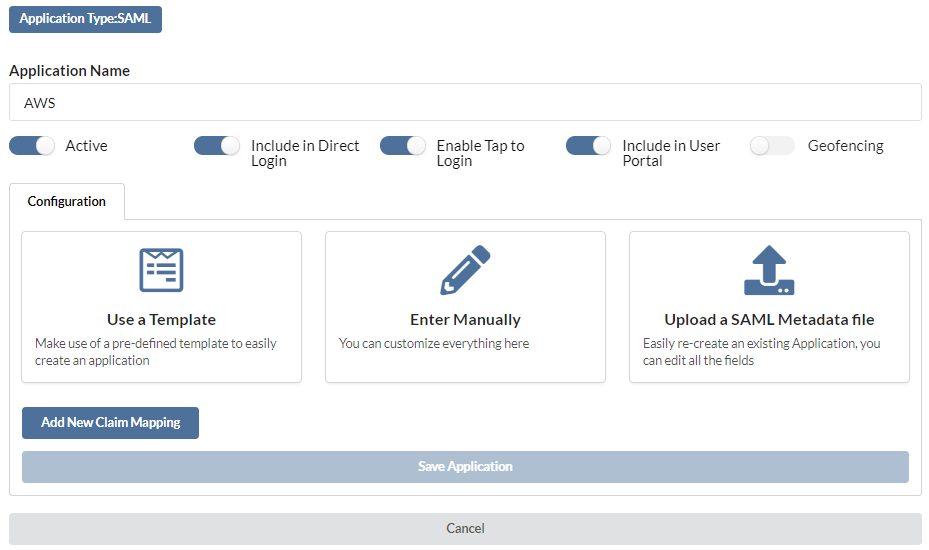Click the re-create existing Application description
Screen dimensions: 929x550
[x=761, y=352]
